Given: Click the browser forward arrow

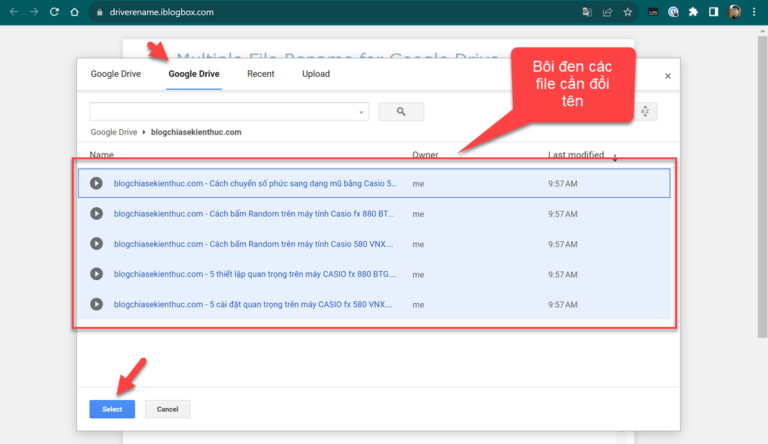Looking at the screenshot, I should (34, 12).
